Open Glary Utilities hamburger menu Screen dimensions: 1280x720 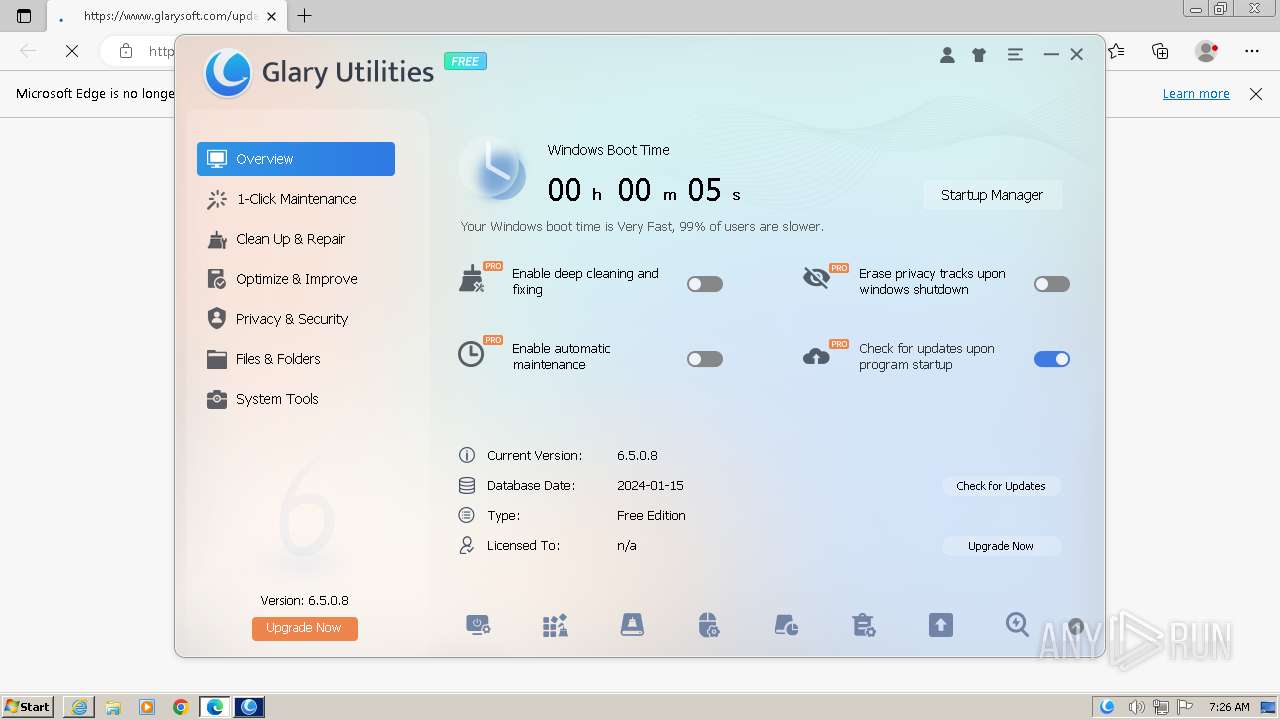point(1015,55)
